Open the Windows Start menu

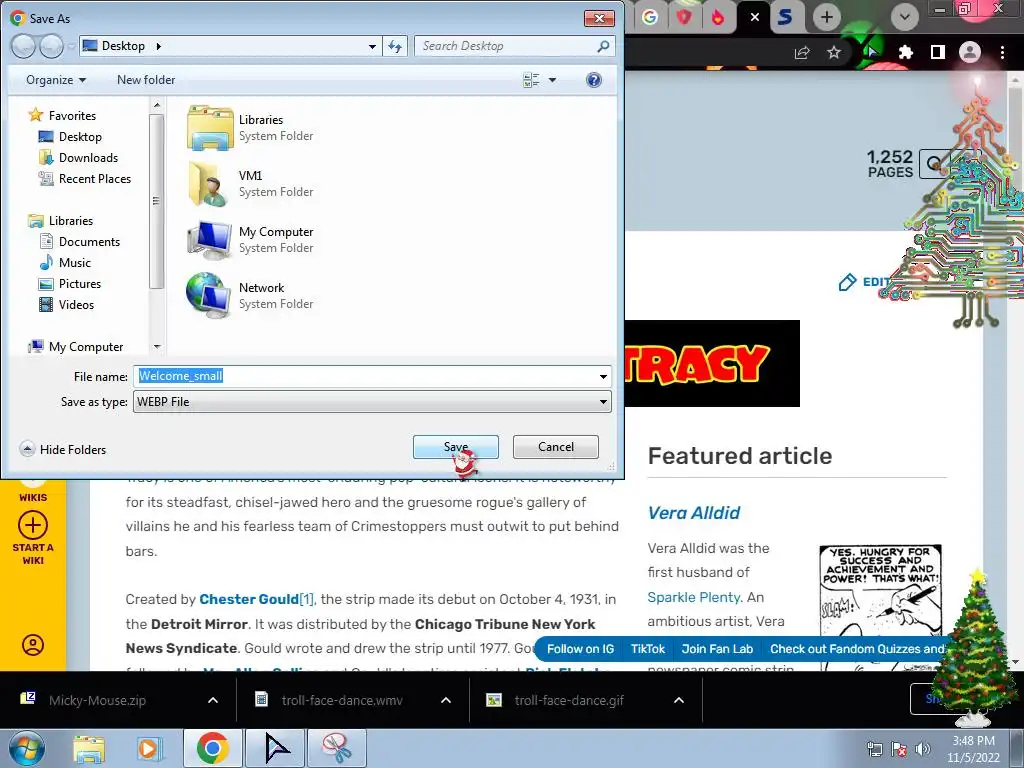(26, 748)
